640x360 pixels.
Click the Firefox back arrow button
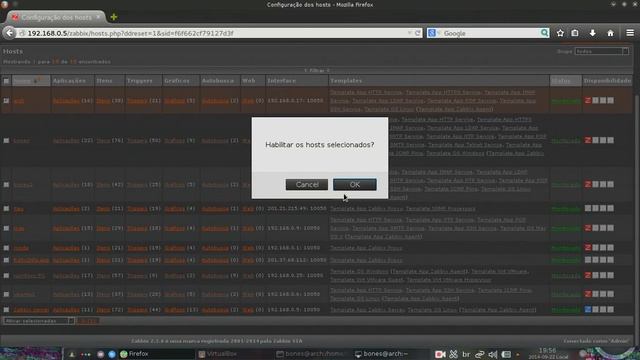coord(9,33)
